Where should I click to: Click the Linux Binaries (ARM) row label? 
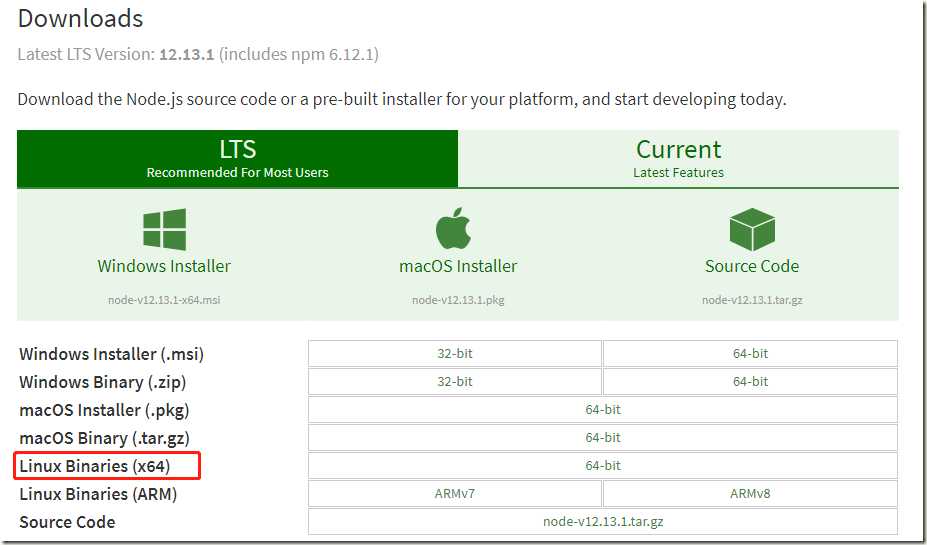coord(98,494)
